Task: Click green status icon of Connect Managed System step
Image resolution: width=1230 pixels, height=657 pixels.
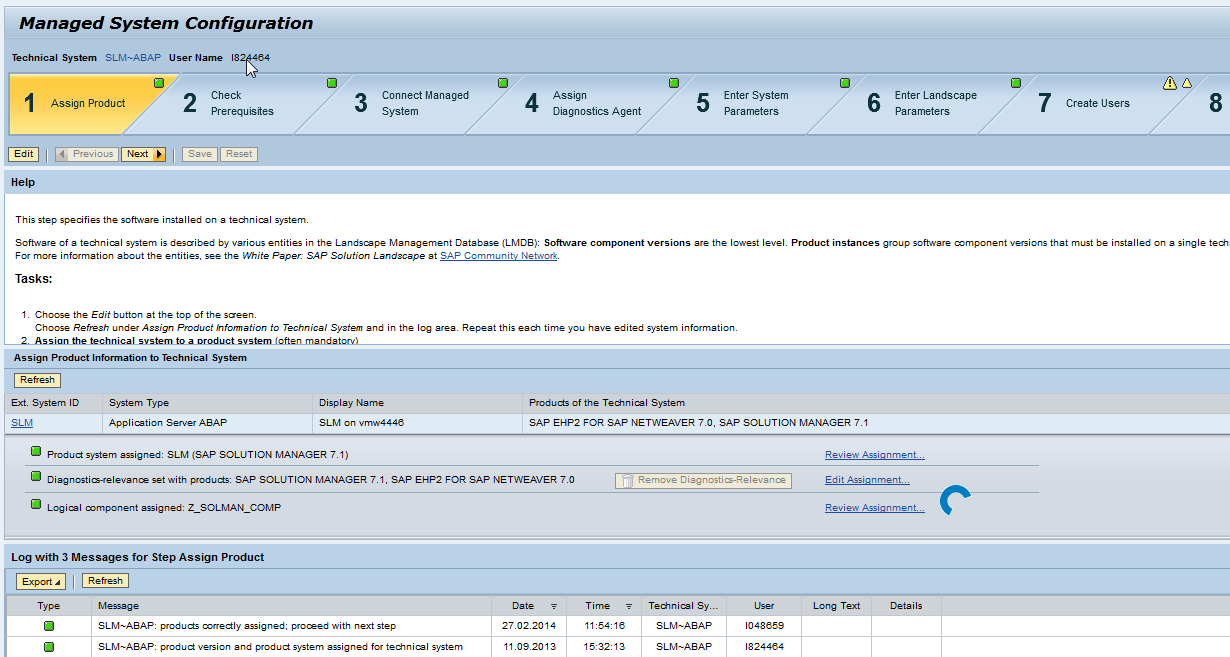Action: (503, 83)
